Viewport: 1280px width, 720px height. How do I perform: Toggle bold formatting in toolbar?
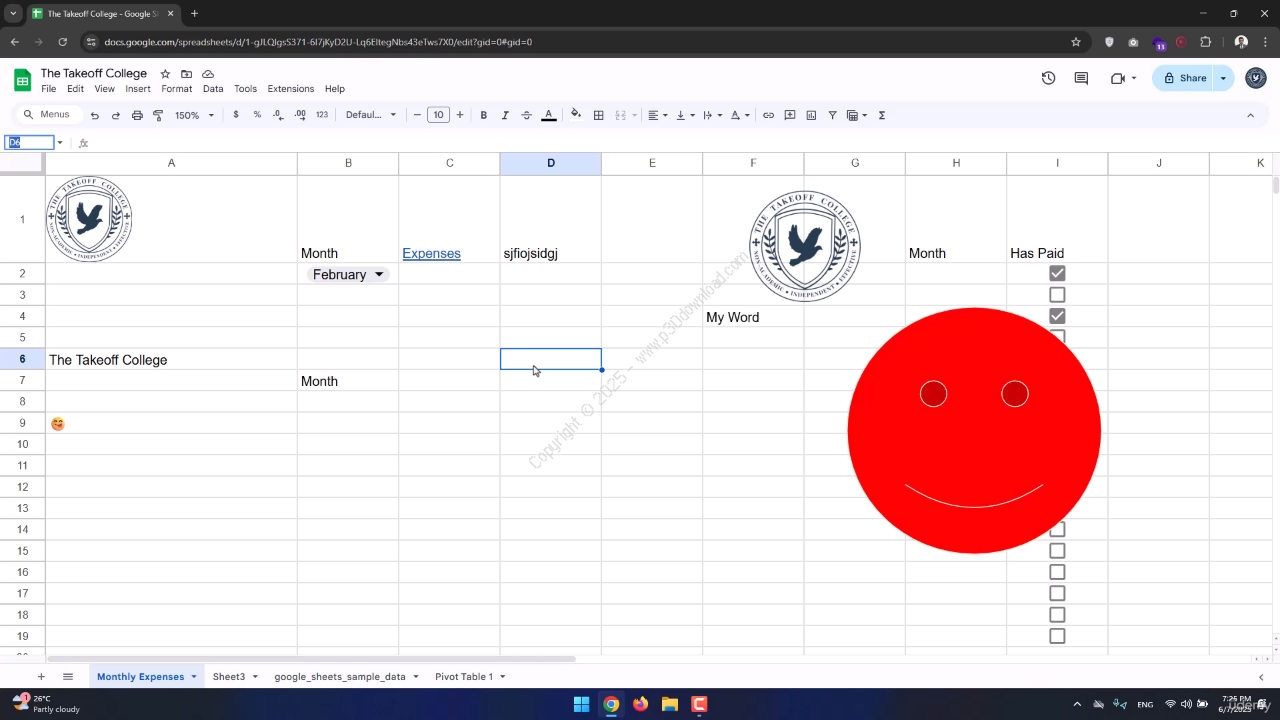tap(483, 115)
